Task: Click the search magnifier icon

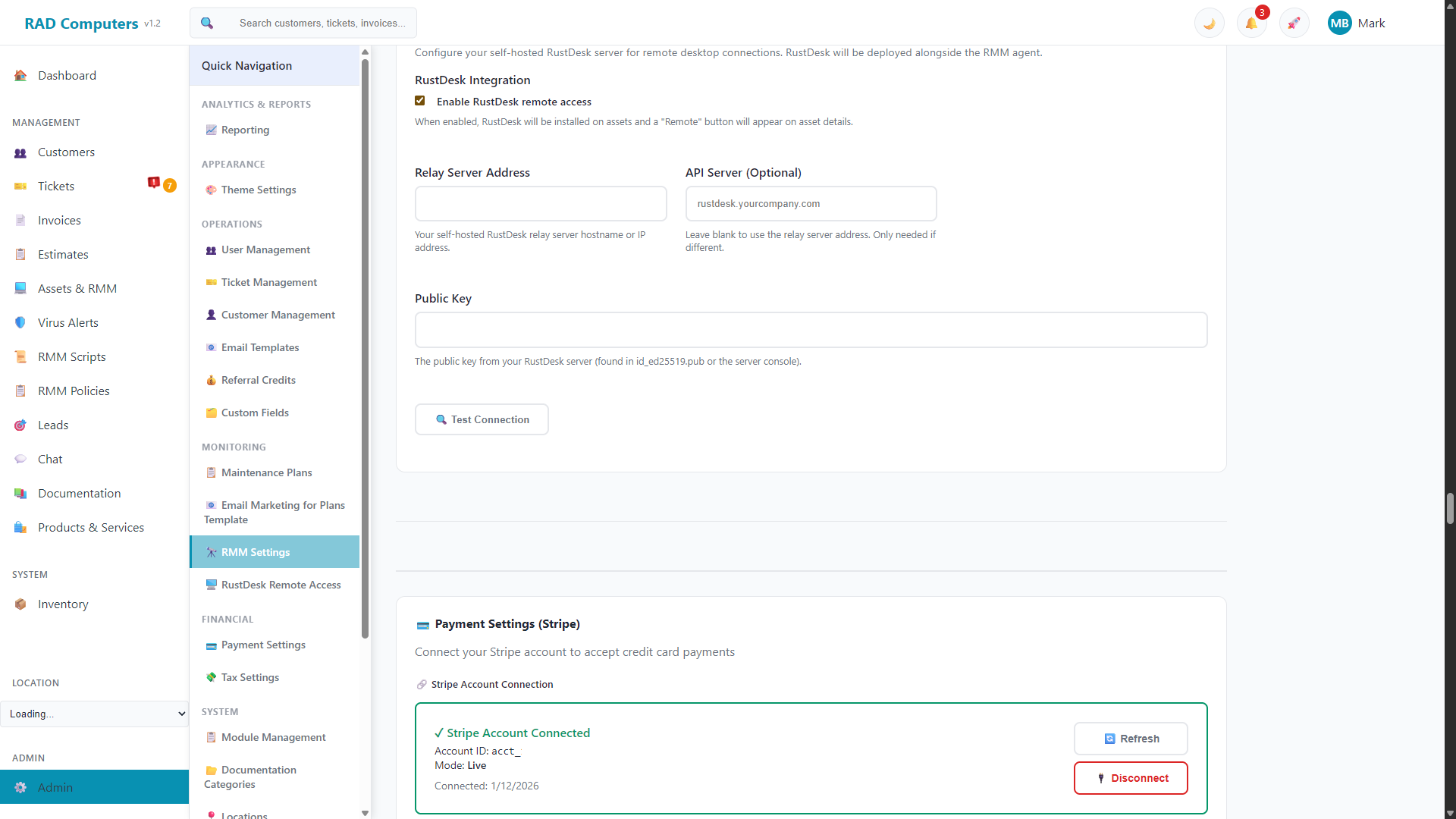Action: [207, 24]
